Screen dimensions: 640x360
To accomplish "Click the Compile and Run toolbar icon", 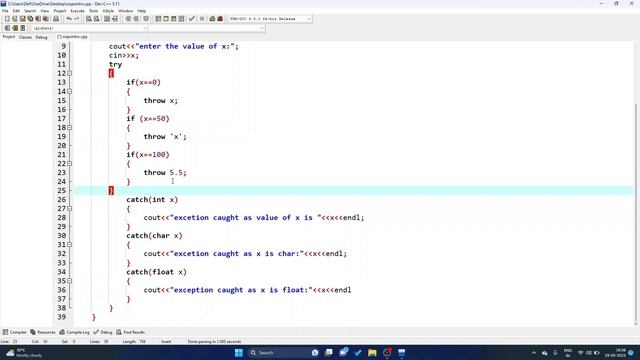I will coord(173,19).
